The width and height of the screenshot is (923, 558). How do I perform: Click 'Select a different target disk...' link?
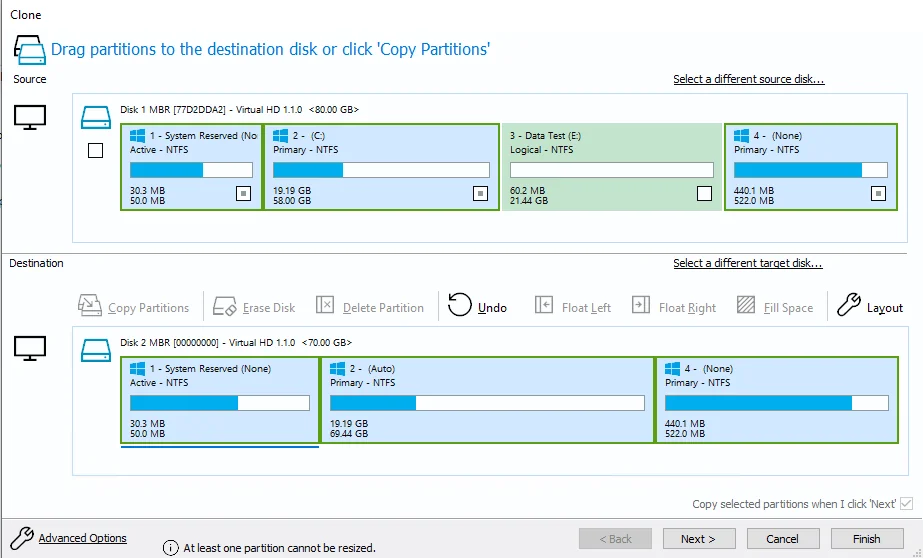(x=748, y=263)
